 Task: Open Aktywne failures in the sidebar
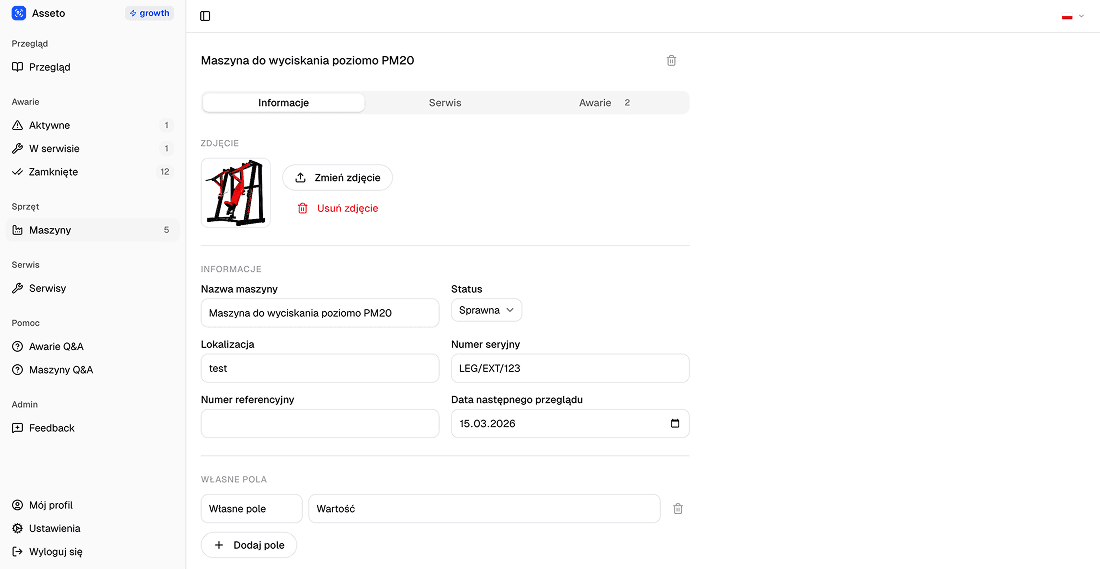[x=50, y=125]
